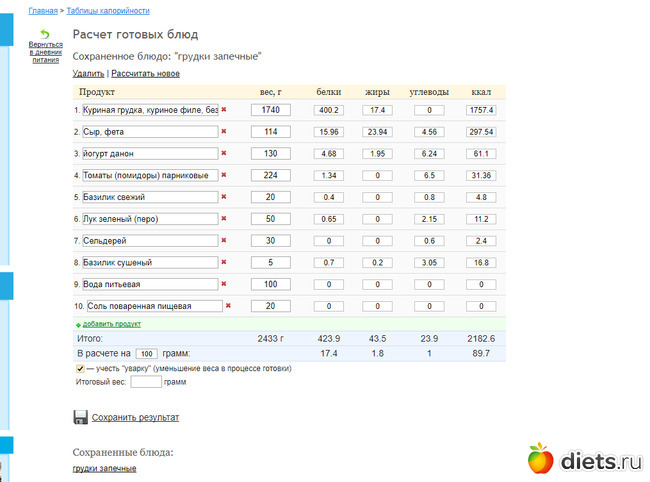Click the Сельдерей product name field
Screen dimensions: 650x482
pos(150,241)
